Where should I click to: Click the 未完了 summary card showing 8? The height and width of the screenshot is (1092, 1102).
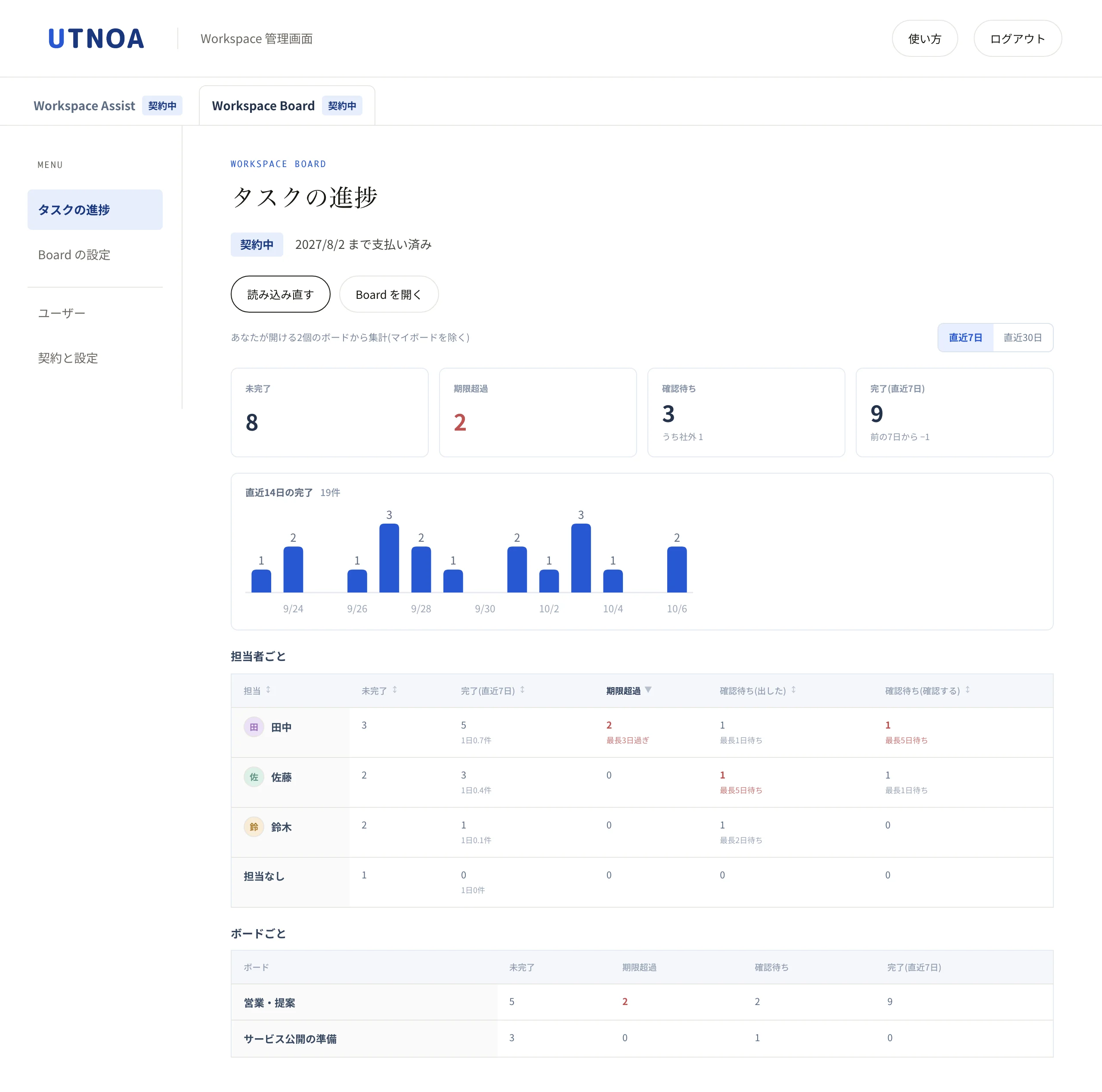tap(330, 413)
